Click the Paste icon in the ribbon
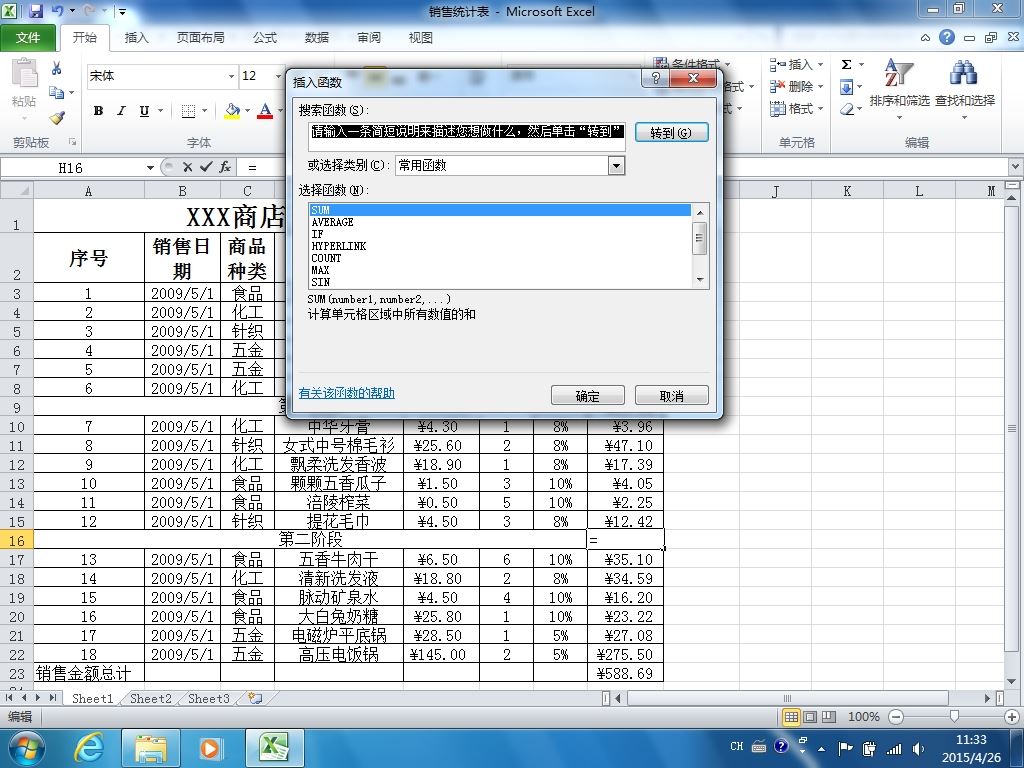 point(24,74)
